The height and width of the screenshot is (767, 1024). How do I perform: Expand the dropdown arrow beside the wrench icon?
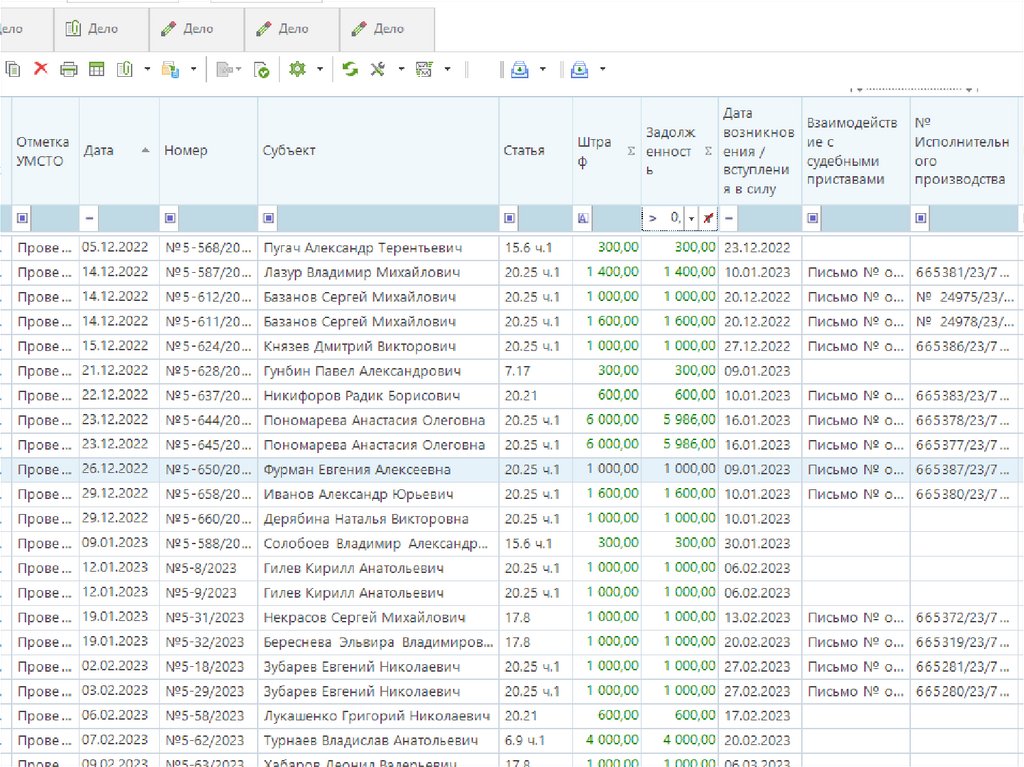[x=401, y=69]
